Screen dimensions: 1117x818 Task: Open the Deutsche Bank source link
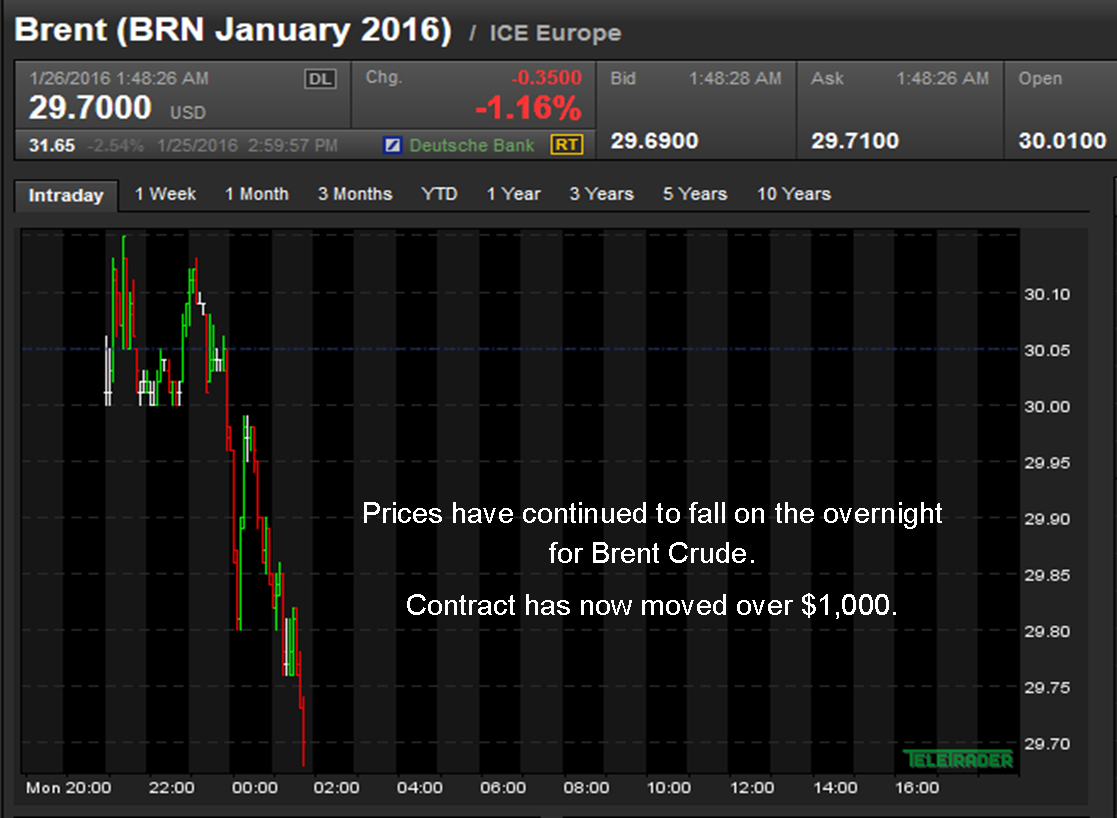pyautogui.click(x=472, y=146)
